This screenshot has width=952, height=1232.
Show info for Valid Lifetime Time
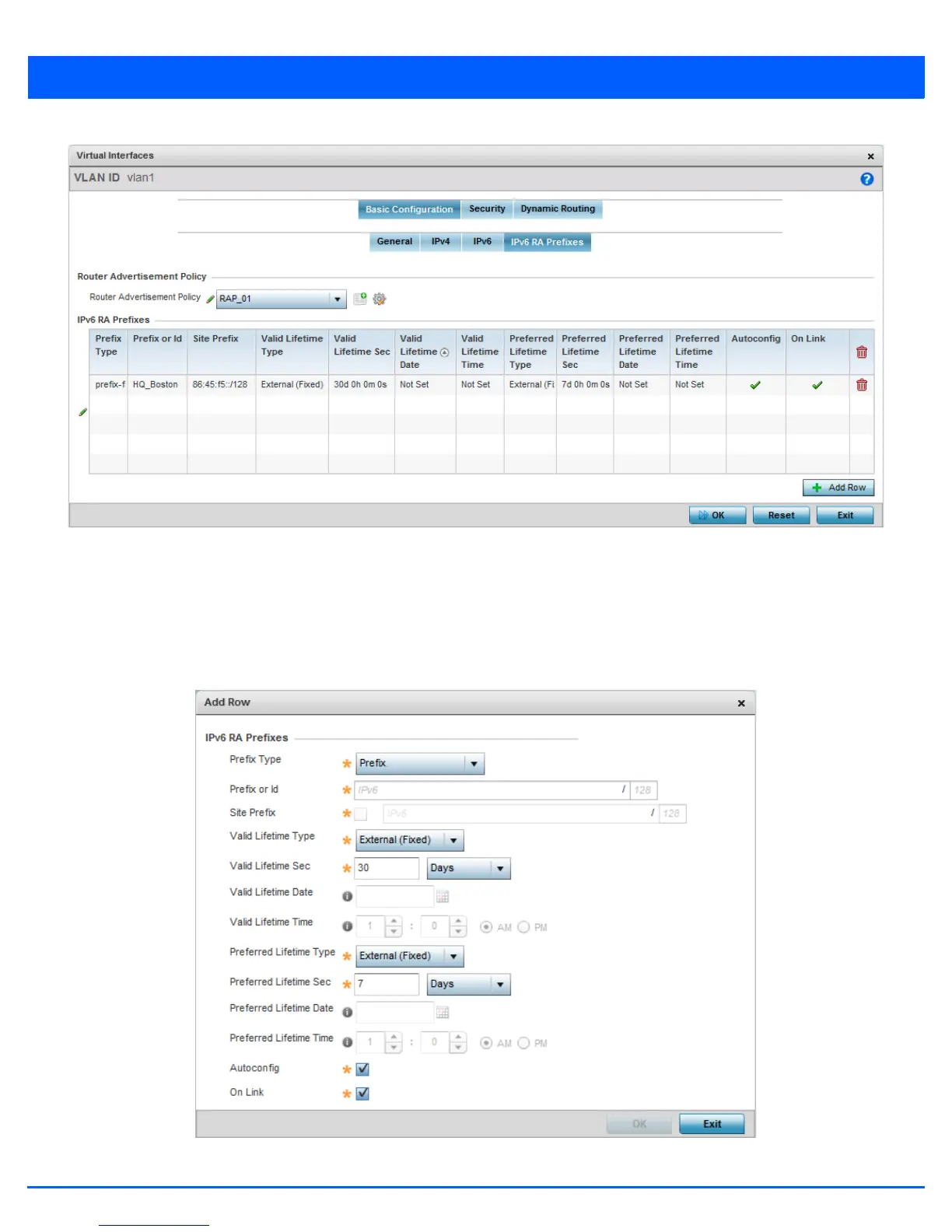347,926
